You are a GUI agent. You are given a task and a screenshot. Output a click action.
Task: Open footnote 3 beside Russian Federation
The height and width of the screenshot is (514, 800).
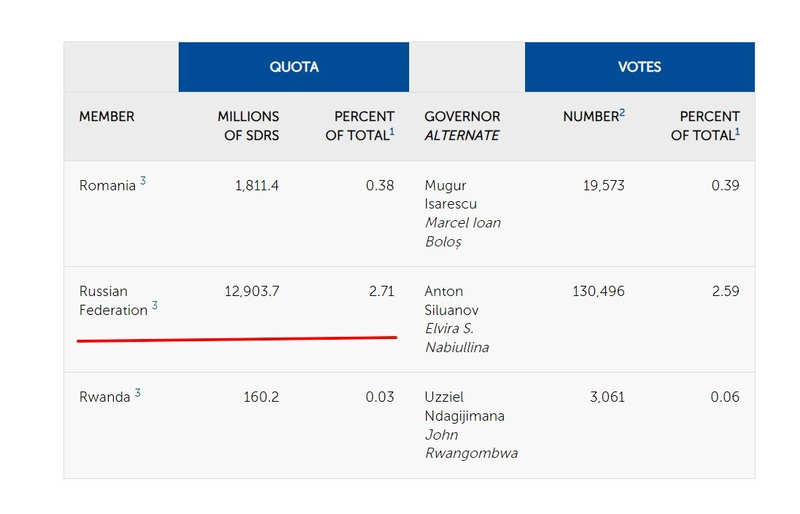point(155,306)
